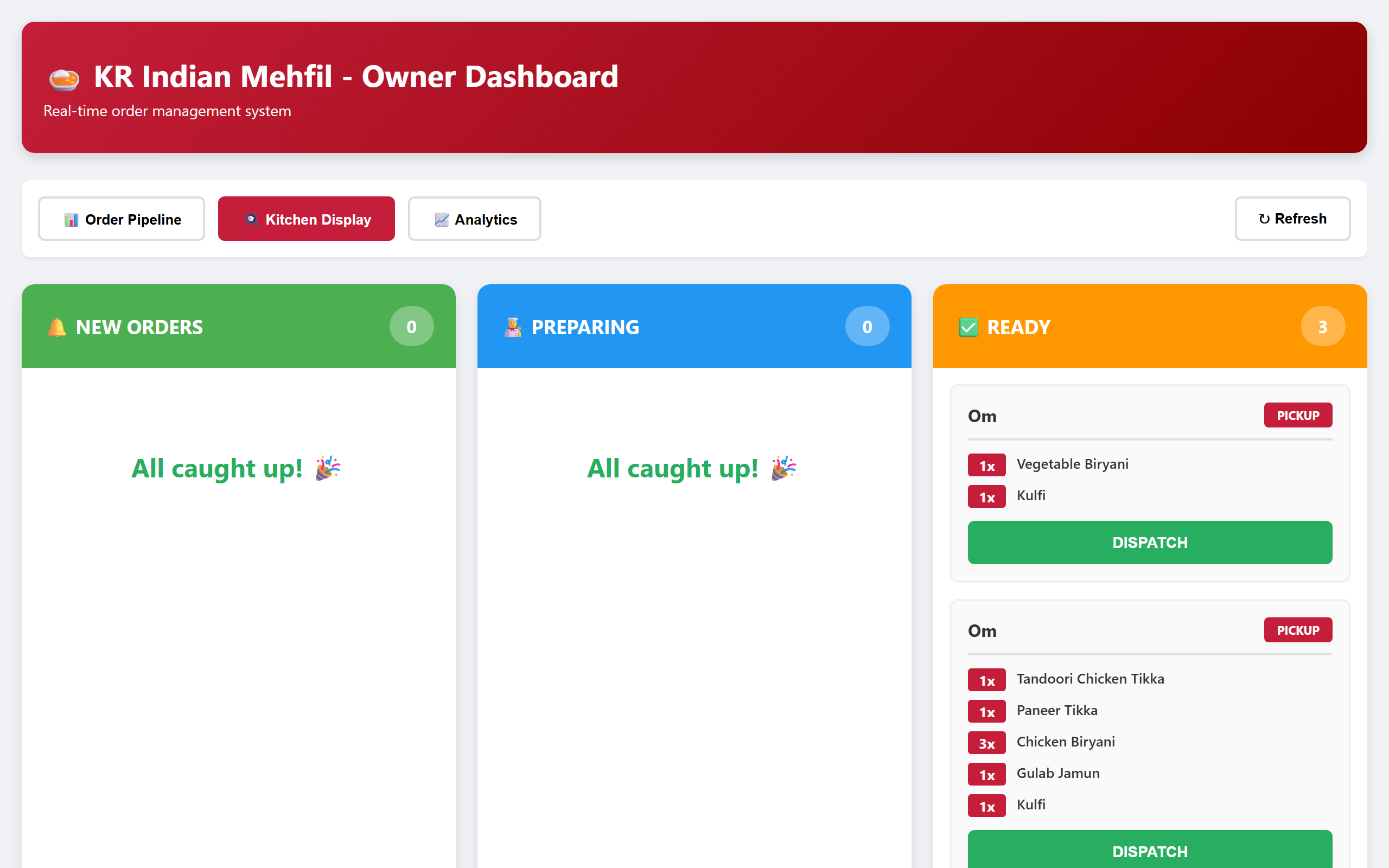Click the 3x Chicken Biryani quantity tag
Viewport: 1389px width, 868px height.
pyautogui.click(x=986, y=743)
